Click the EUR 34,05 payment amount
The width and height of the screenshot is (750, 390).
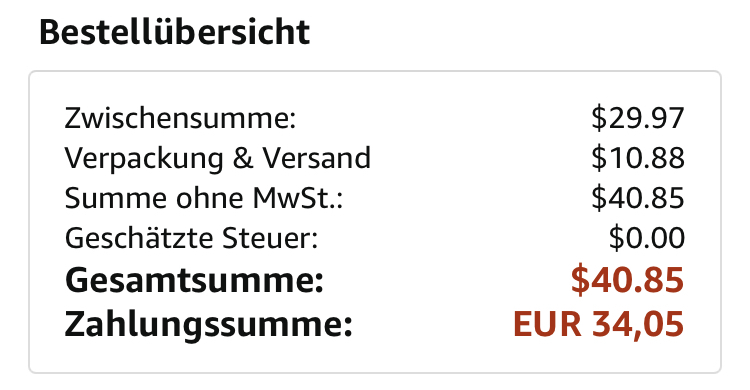pos(598,324)
